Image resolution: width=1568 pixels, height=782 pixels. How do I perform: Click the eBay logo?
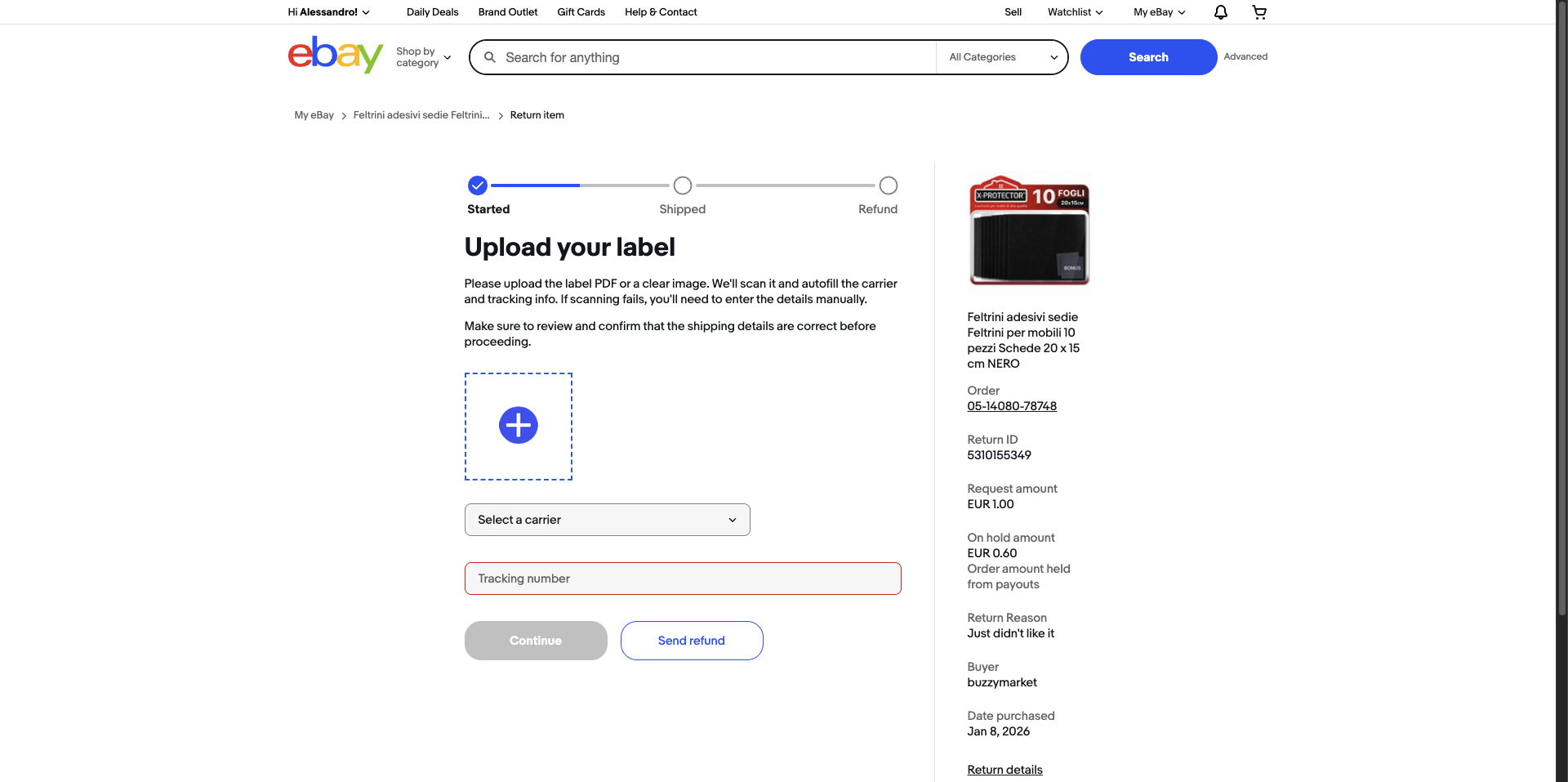[x=335, y=56]
